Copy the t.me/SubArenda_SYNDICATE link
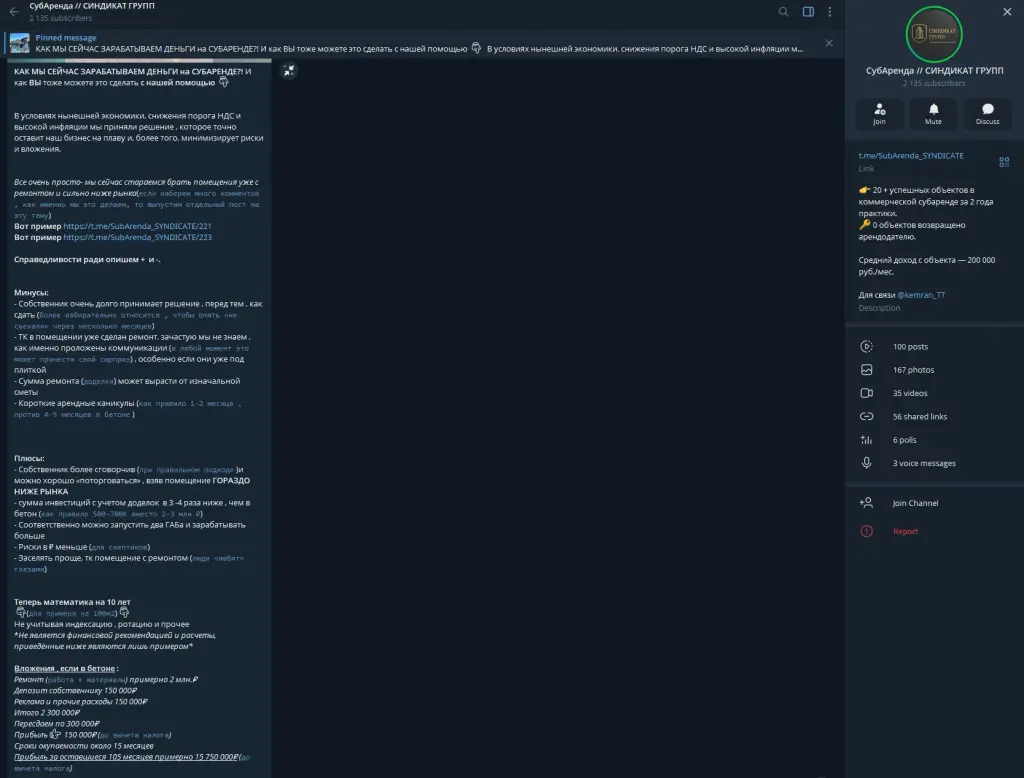The width and height of the screenshot is (1024, 778). point(910,155)
